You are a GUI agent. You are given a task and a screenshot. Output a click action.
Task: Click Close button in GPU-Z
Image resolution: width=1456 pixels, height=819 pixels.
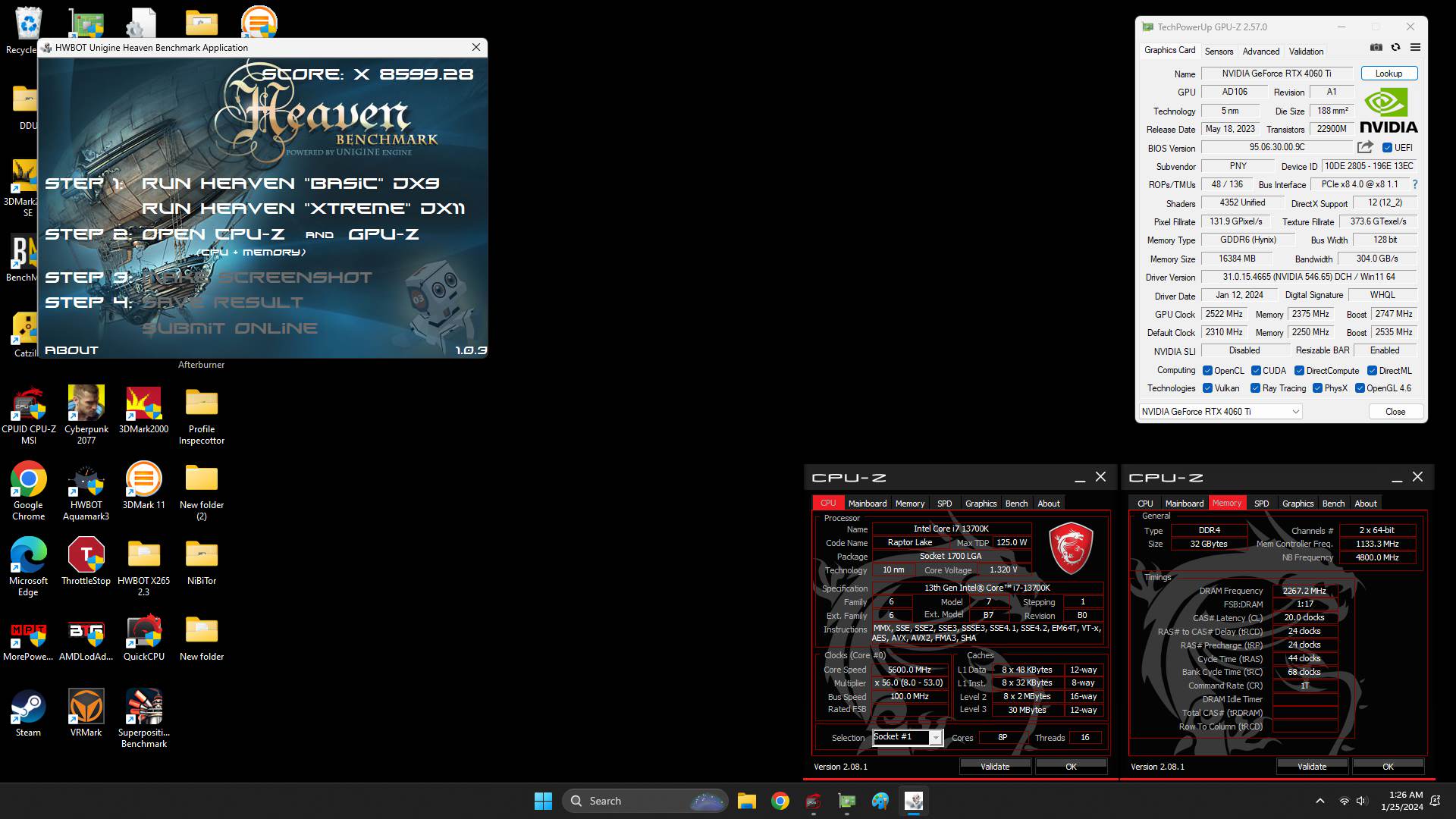pyautogui.click(x=1395, y=412)
